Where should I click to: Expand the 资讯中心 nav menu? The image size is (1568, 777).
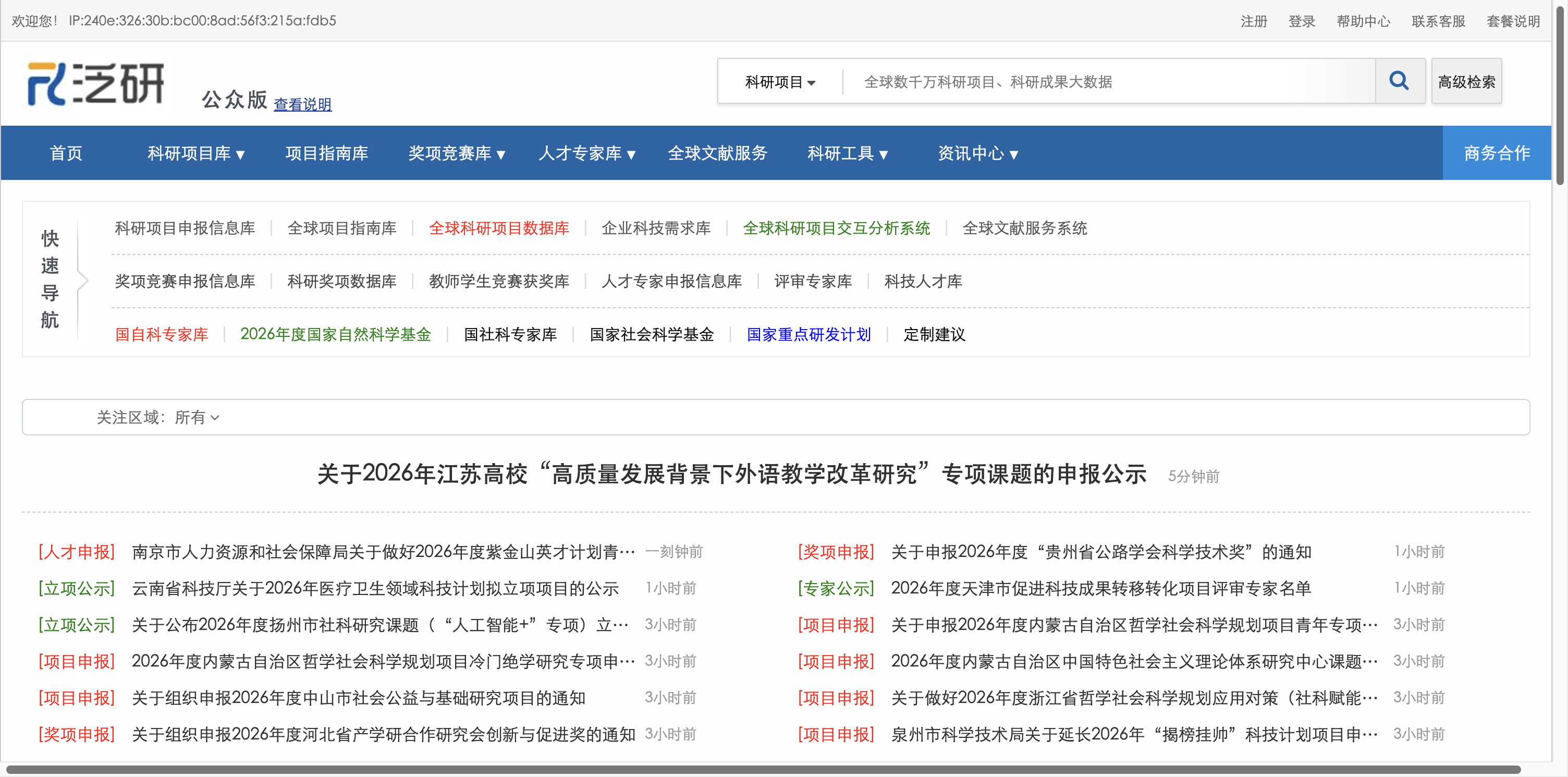tap(977, 153)
